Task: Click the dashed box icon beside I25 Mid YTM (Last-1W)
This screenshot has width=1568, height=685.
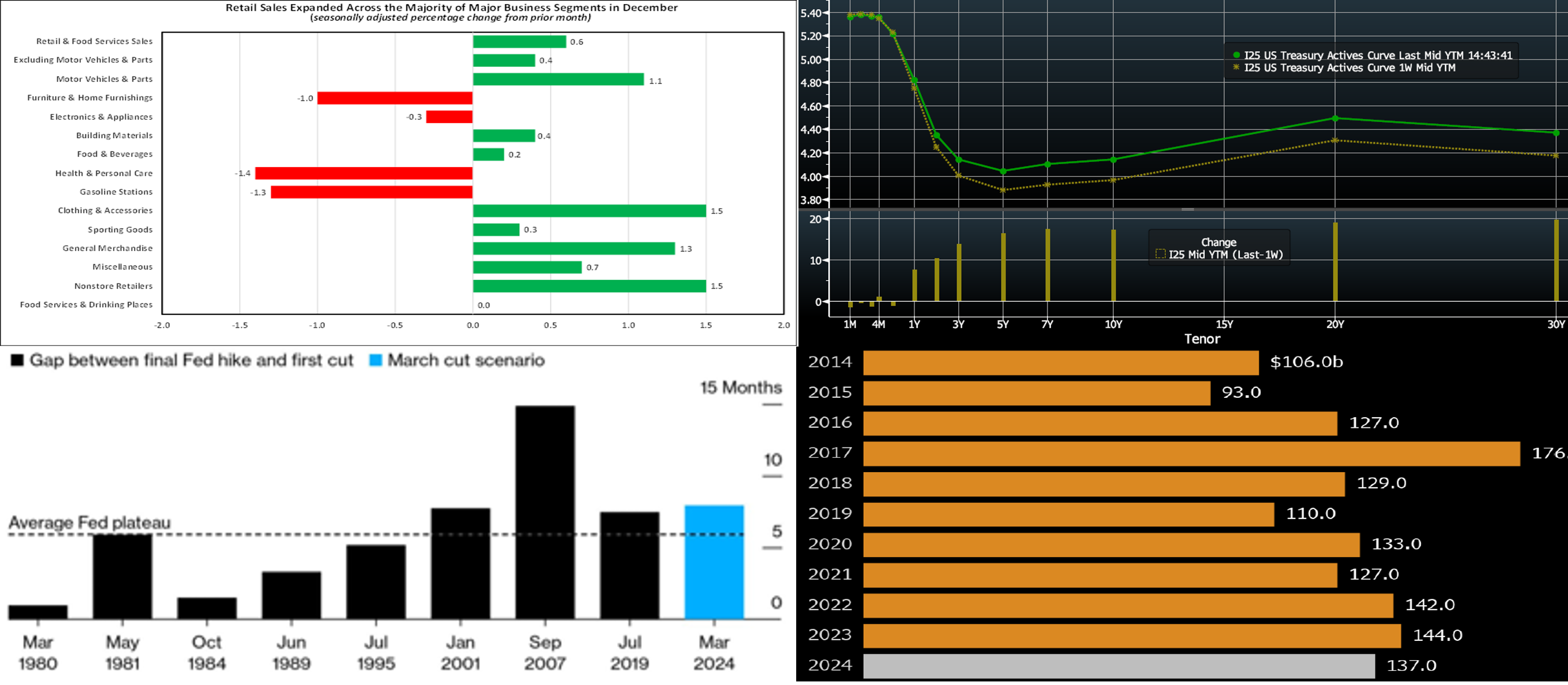Action: pos(1160,255)
